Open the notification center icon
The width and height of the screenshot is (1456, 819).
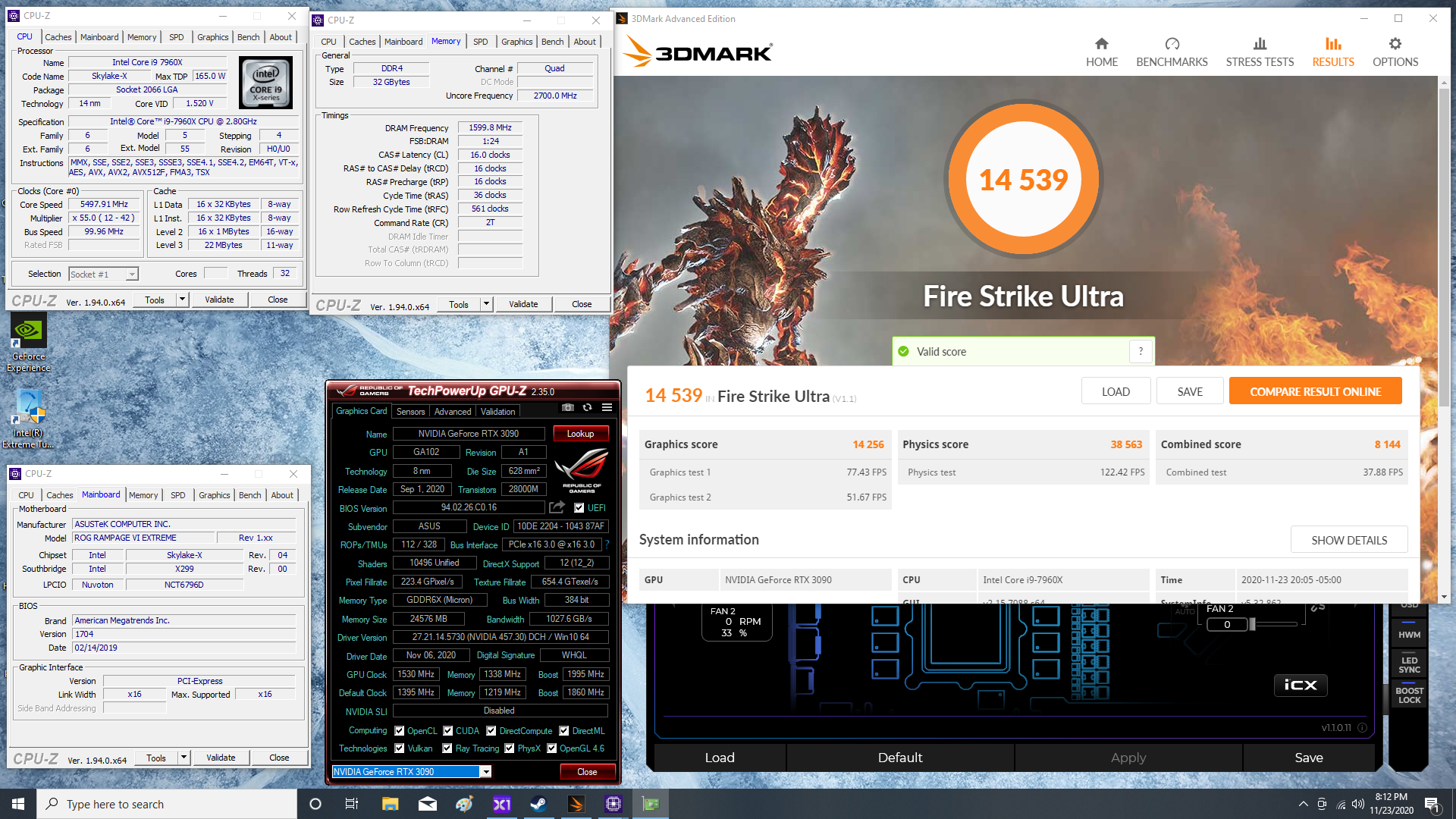click(1431, 804)
